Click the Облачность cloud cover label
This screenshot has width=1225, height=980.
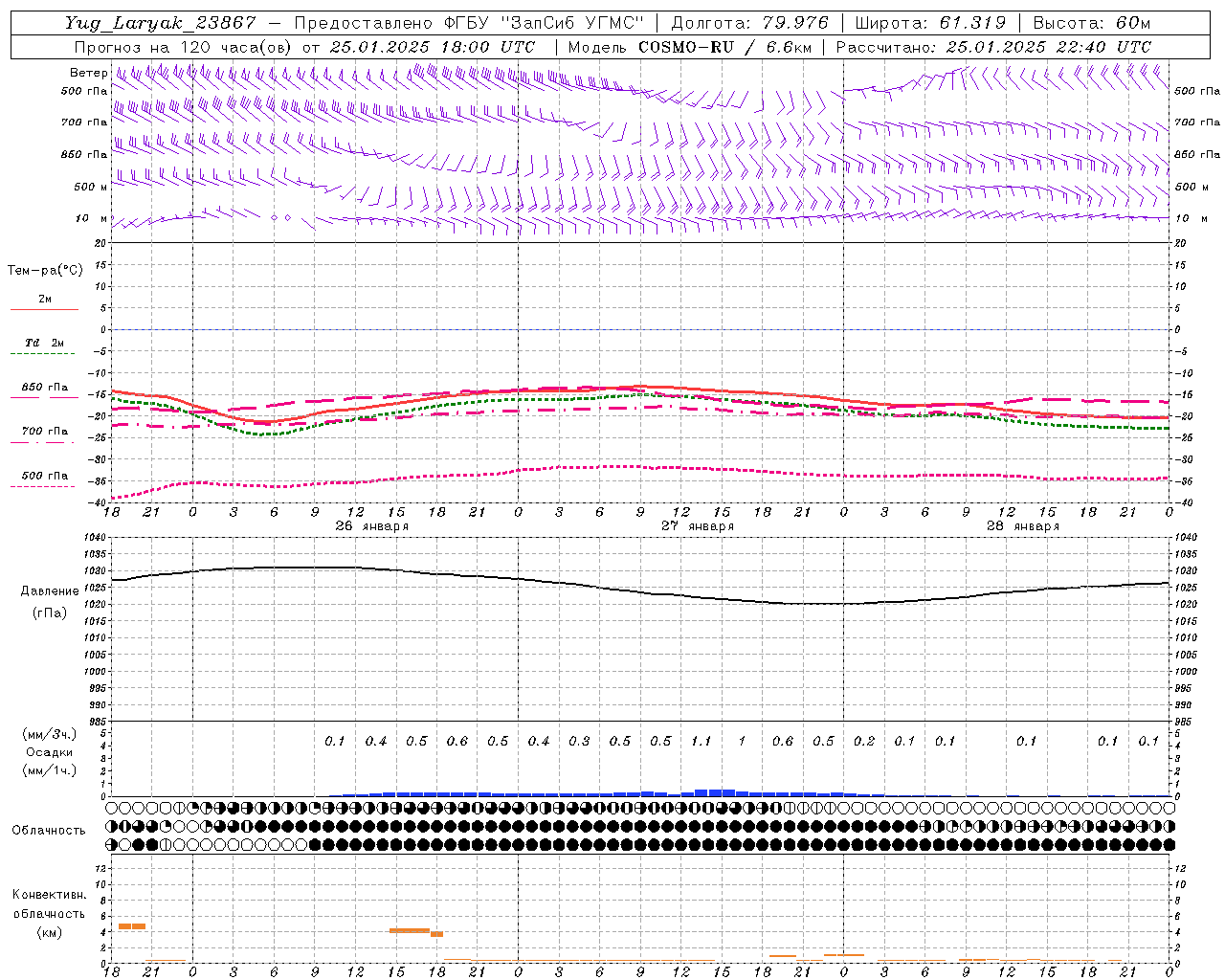coord(49,831)
